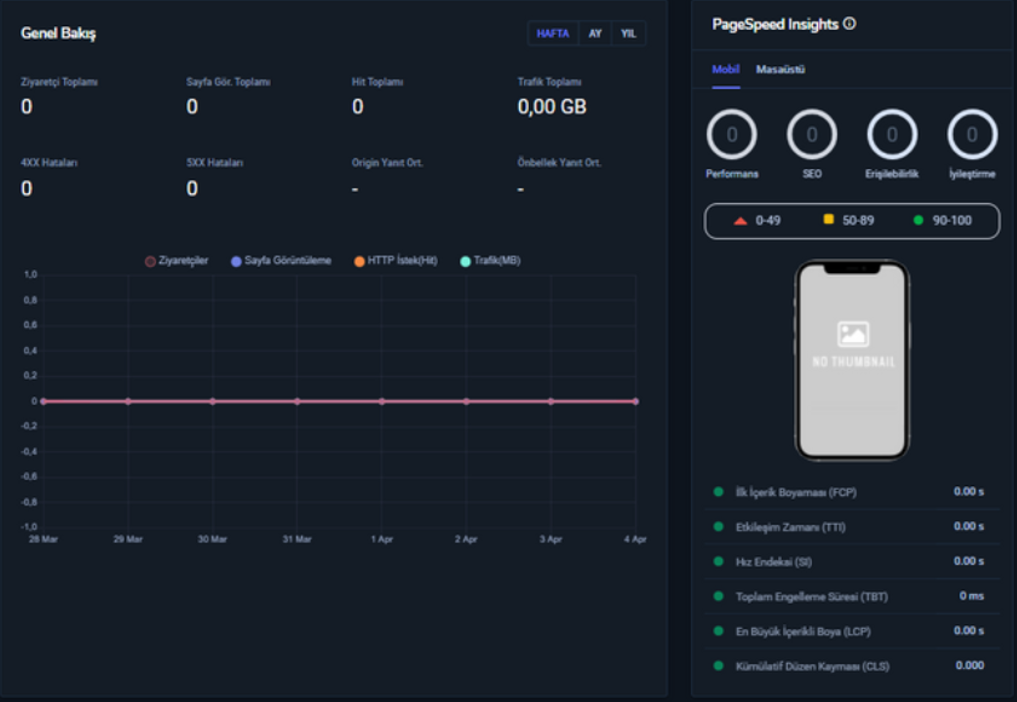The height and width of the screenshot is (702, 1017).
Task: Click the Önbellek Yanıt Ort. stat label
Action: click(x=559, y=163)
